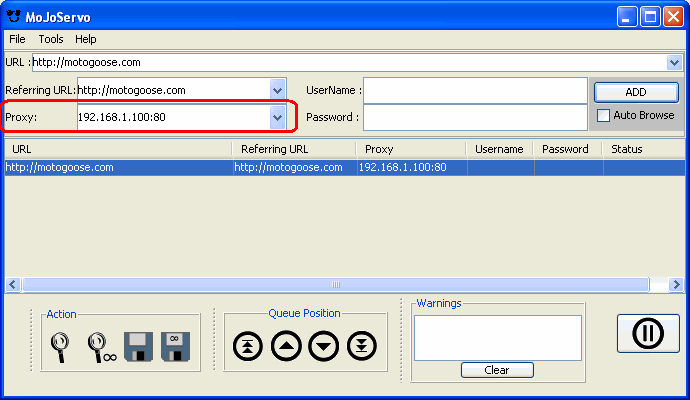The height and width of the screenshot is (400, 690).
Task: Click the floppy disk with infinity icon
Action: (x=175, y=347)
